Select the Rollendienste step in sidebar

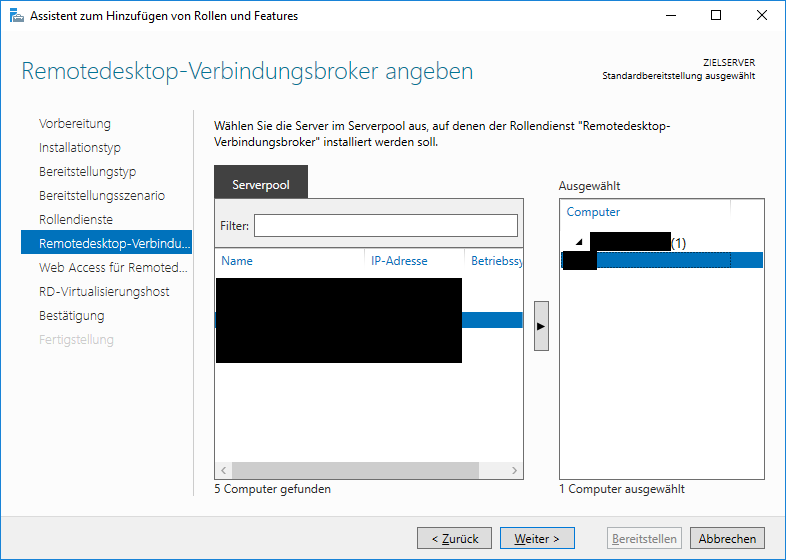pyautogui.click(x=76, y=220)
